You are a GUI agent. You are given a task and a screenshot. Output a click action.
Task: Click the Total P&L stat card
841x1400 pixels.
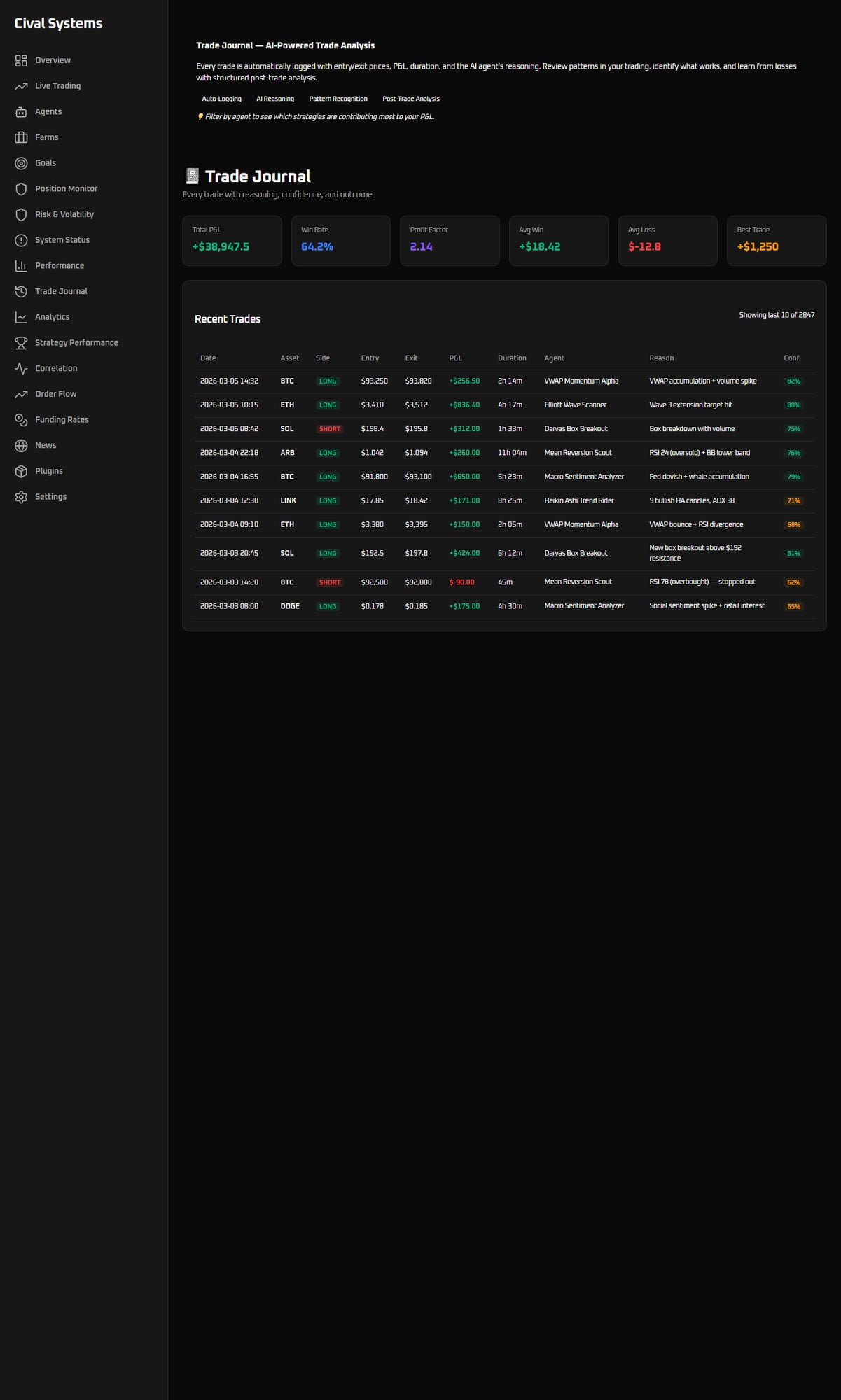(232, 240)
